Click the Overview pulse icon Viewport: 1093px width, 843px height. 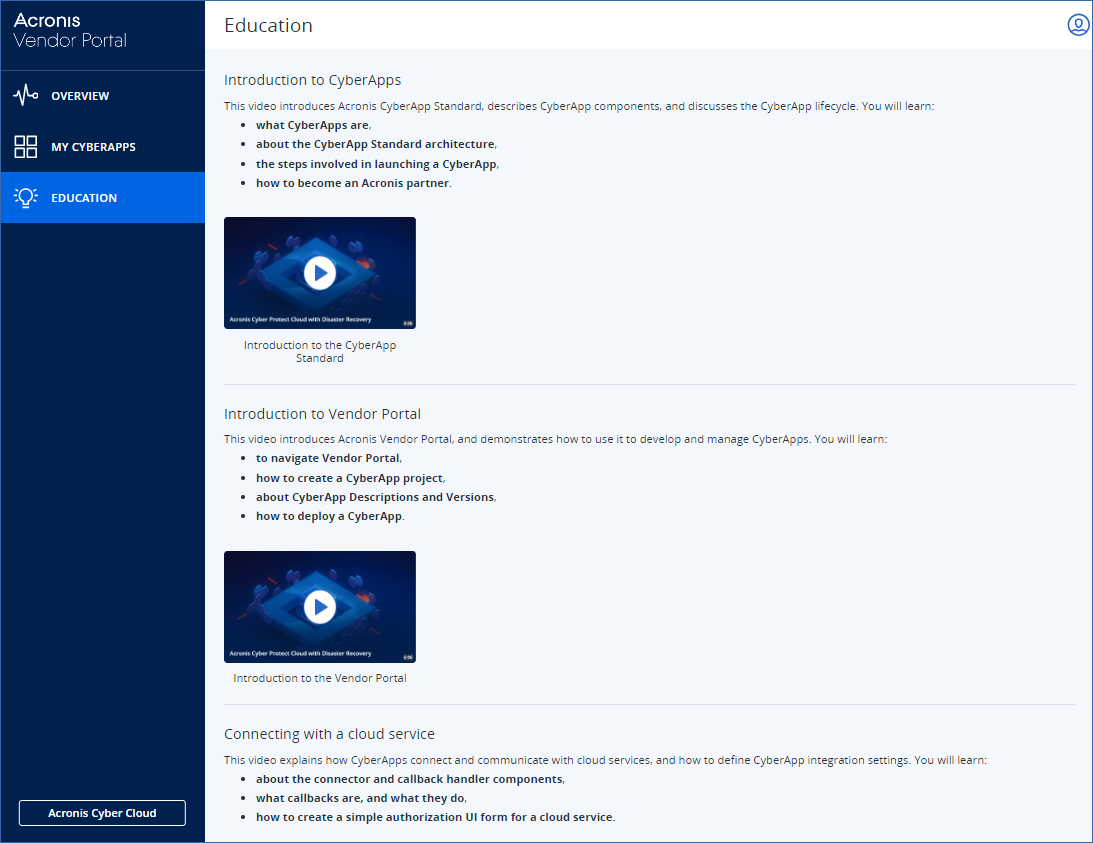[x=26, y=96]
